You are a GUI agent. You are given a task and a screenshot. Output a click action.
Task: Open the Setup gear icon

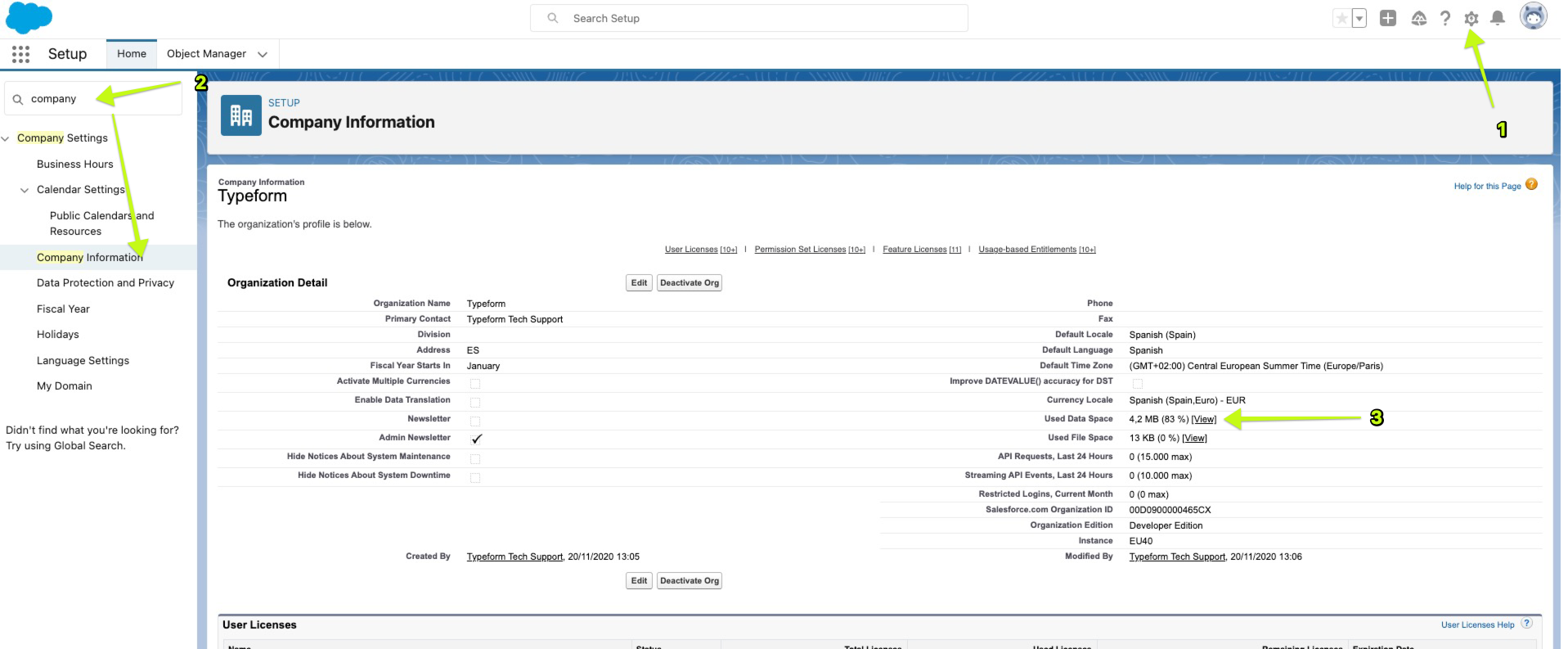(x=1471, y=18)
